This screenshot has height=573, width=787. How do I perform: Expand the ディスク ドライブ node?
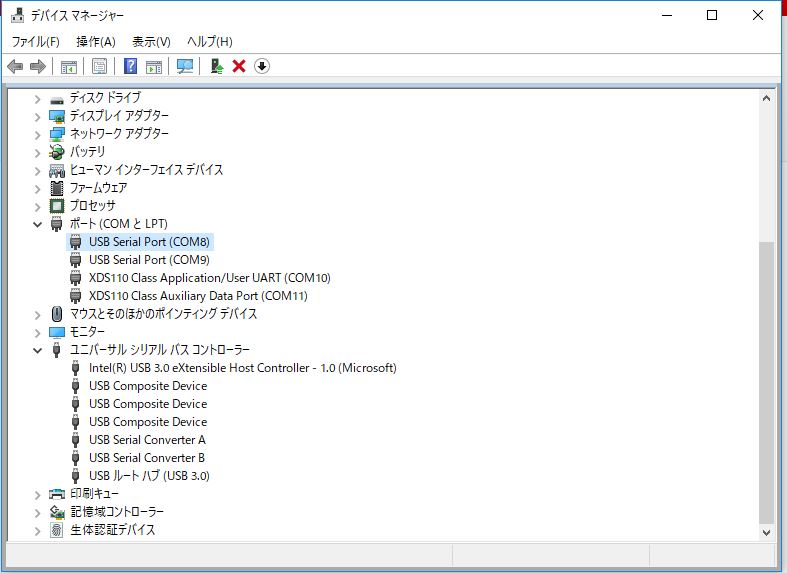click(x=37, y=99)
